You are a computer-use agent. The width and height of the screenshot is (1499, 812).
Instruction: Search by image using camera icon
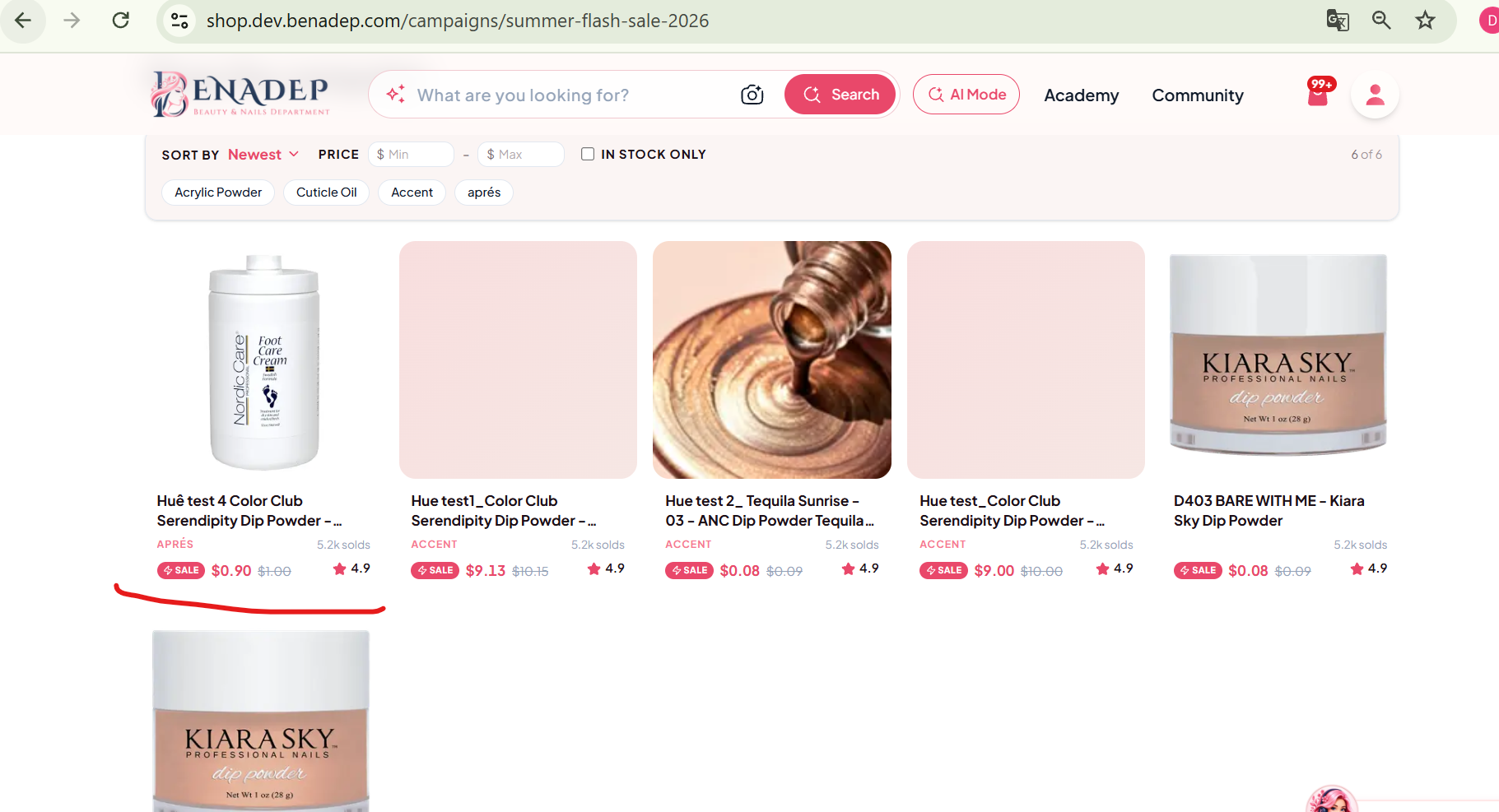tap(752, 95)
